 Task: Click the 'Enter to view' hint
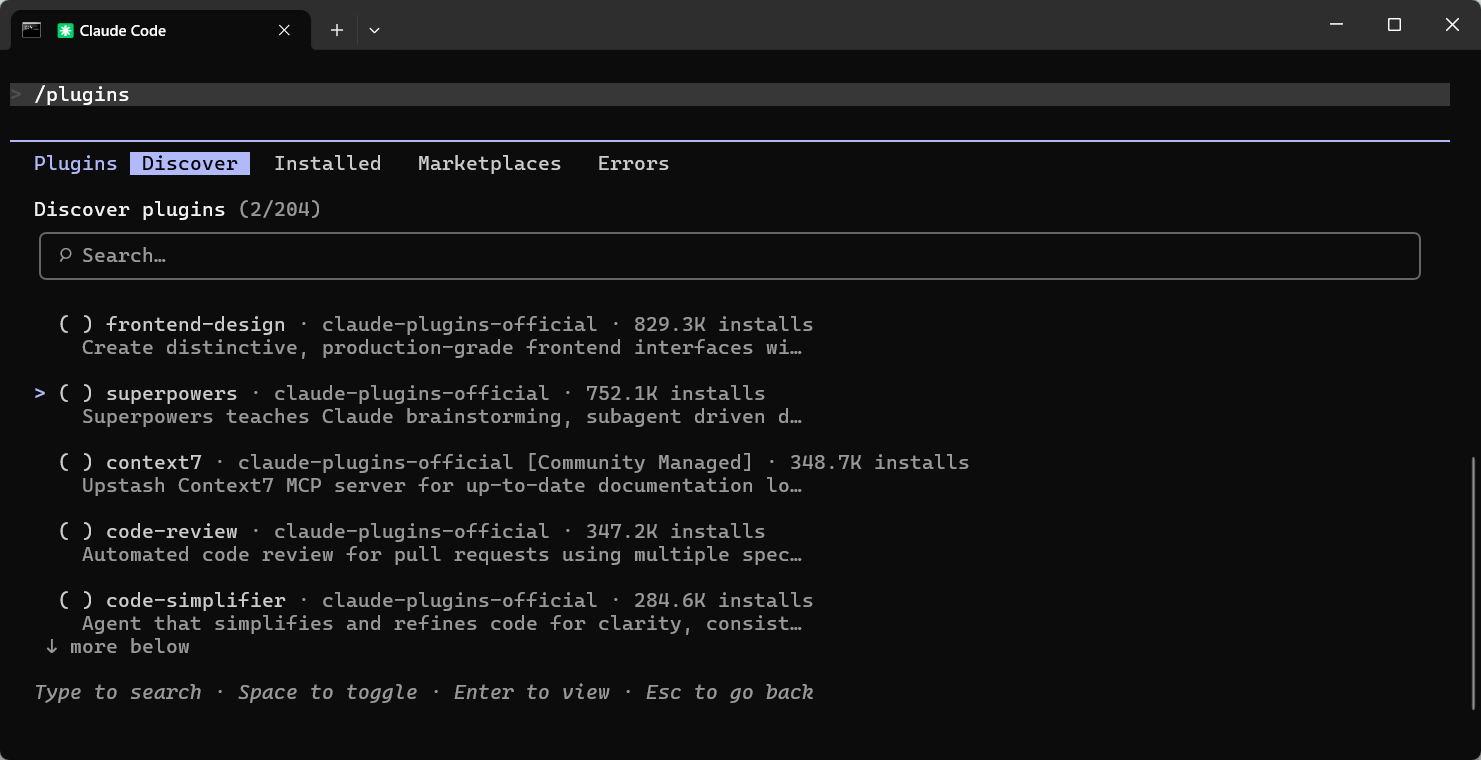(x=532, y=692)
